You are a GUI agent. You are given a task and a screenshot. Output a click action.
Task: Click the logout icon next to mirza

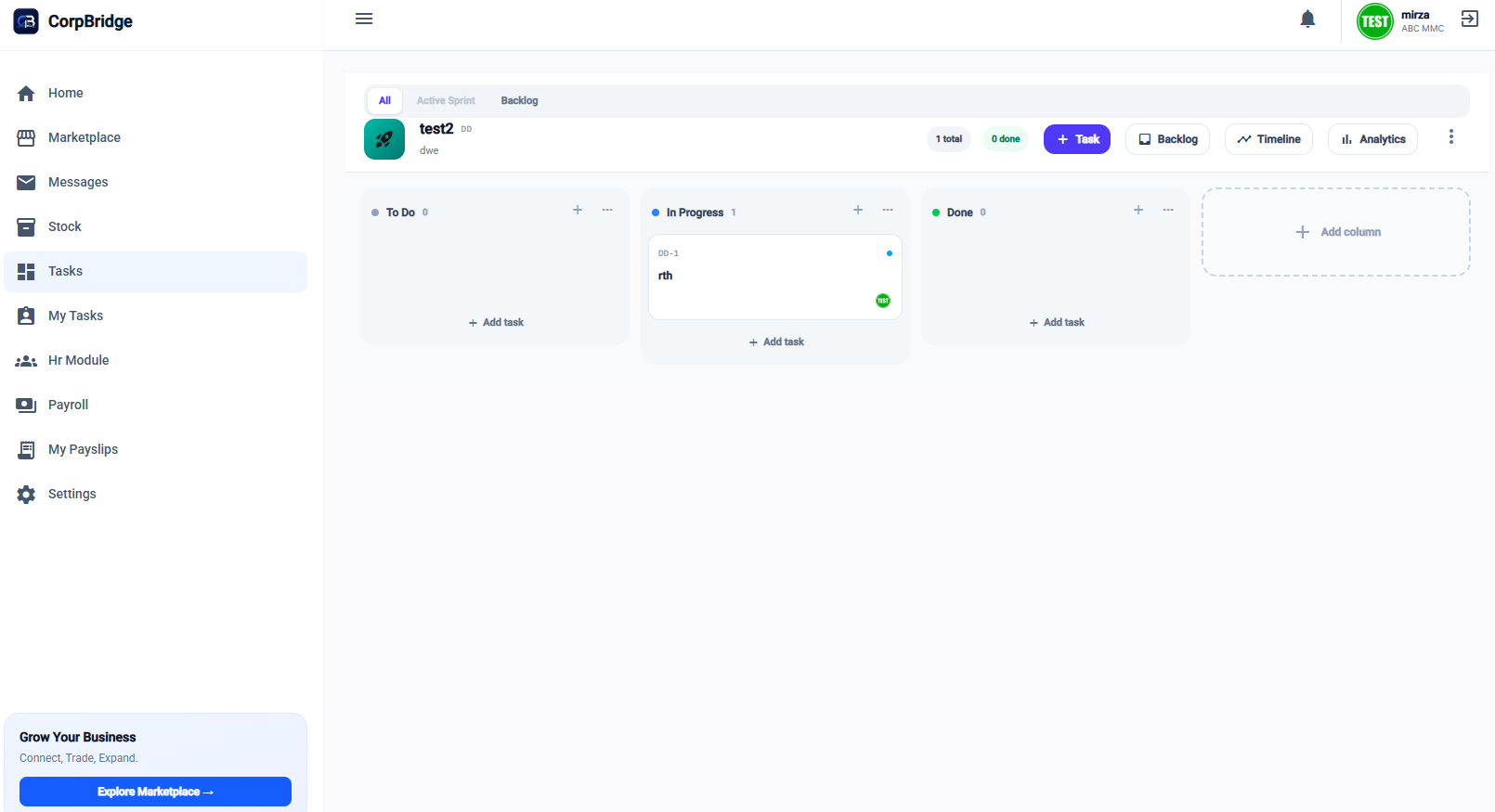(1470, 19)
